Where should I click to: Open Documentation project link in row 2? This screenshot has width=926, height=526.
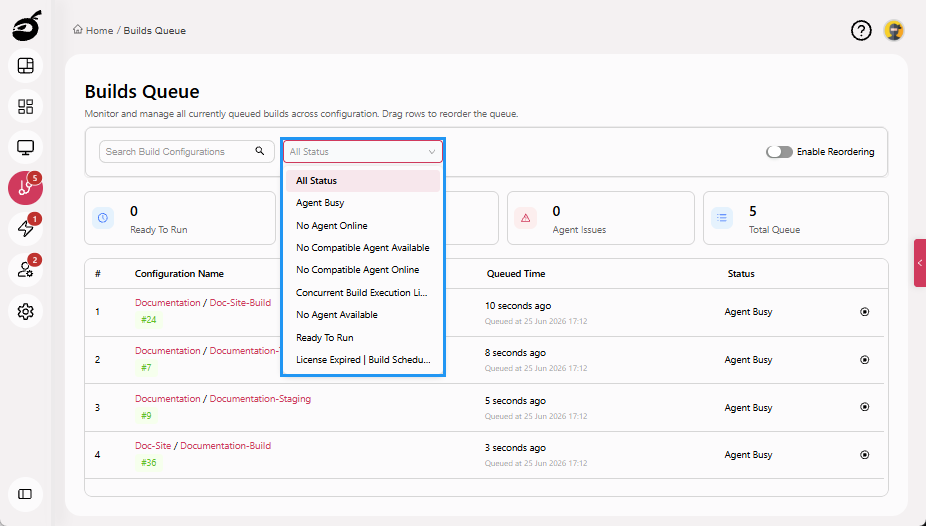[168, 351]
